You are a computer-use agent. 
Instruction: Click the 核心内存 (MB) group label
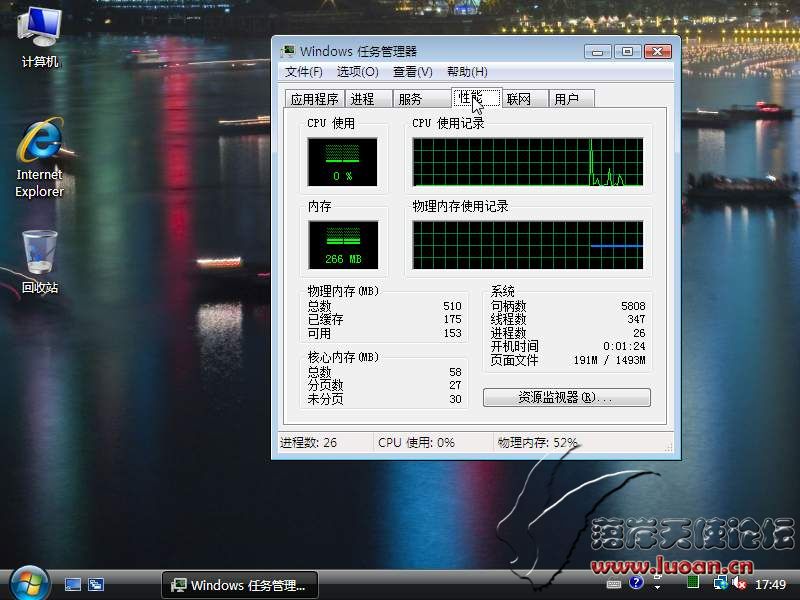[343, 357]
